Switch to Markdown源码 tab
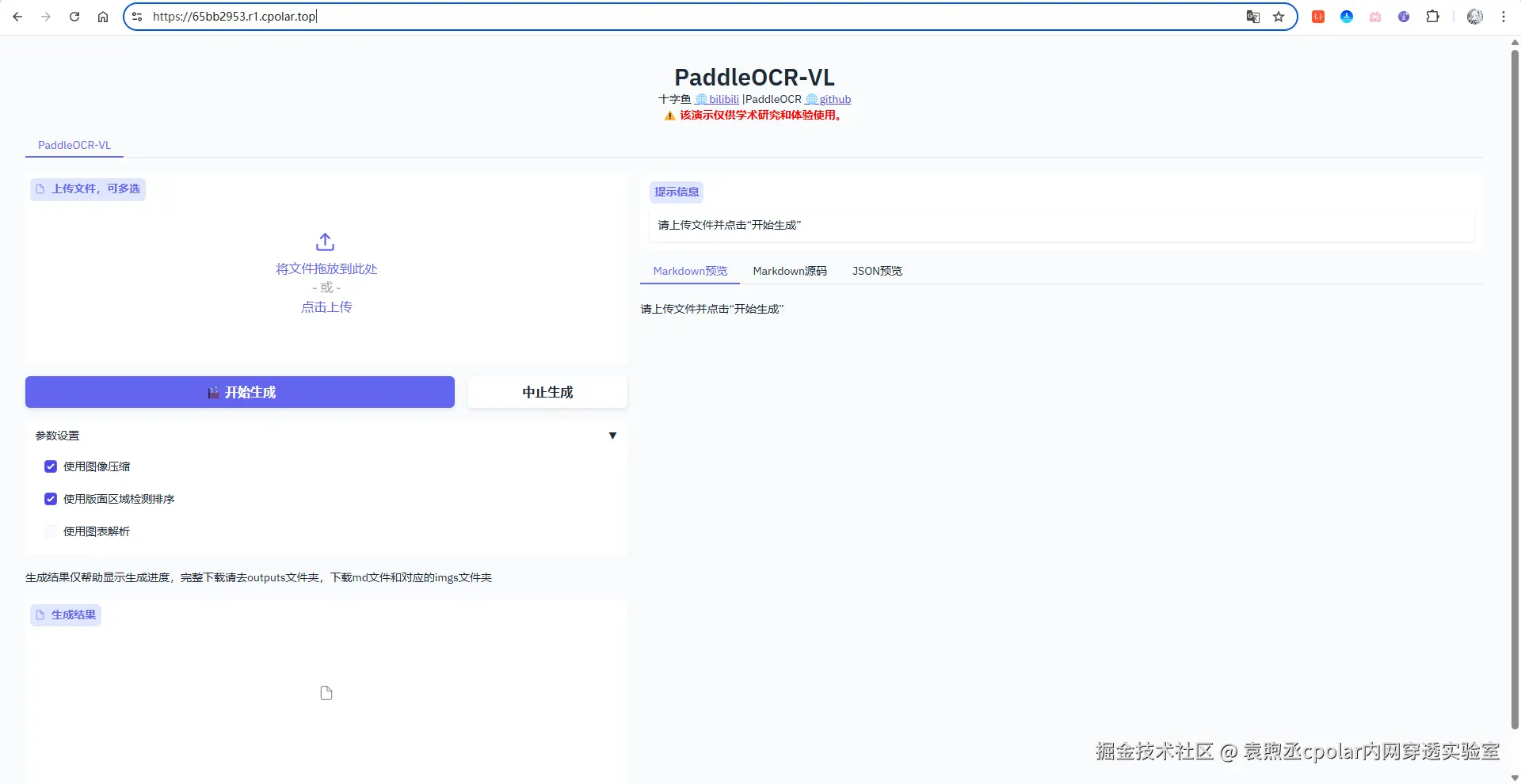 coord(790,271)
